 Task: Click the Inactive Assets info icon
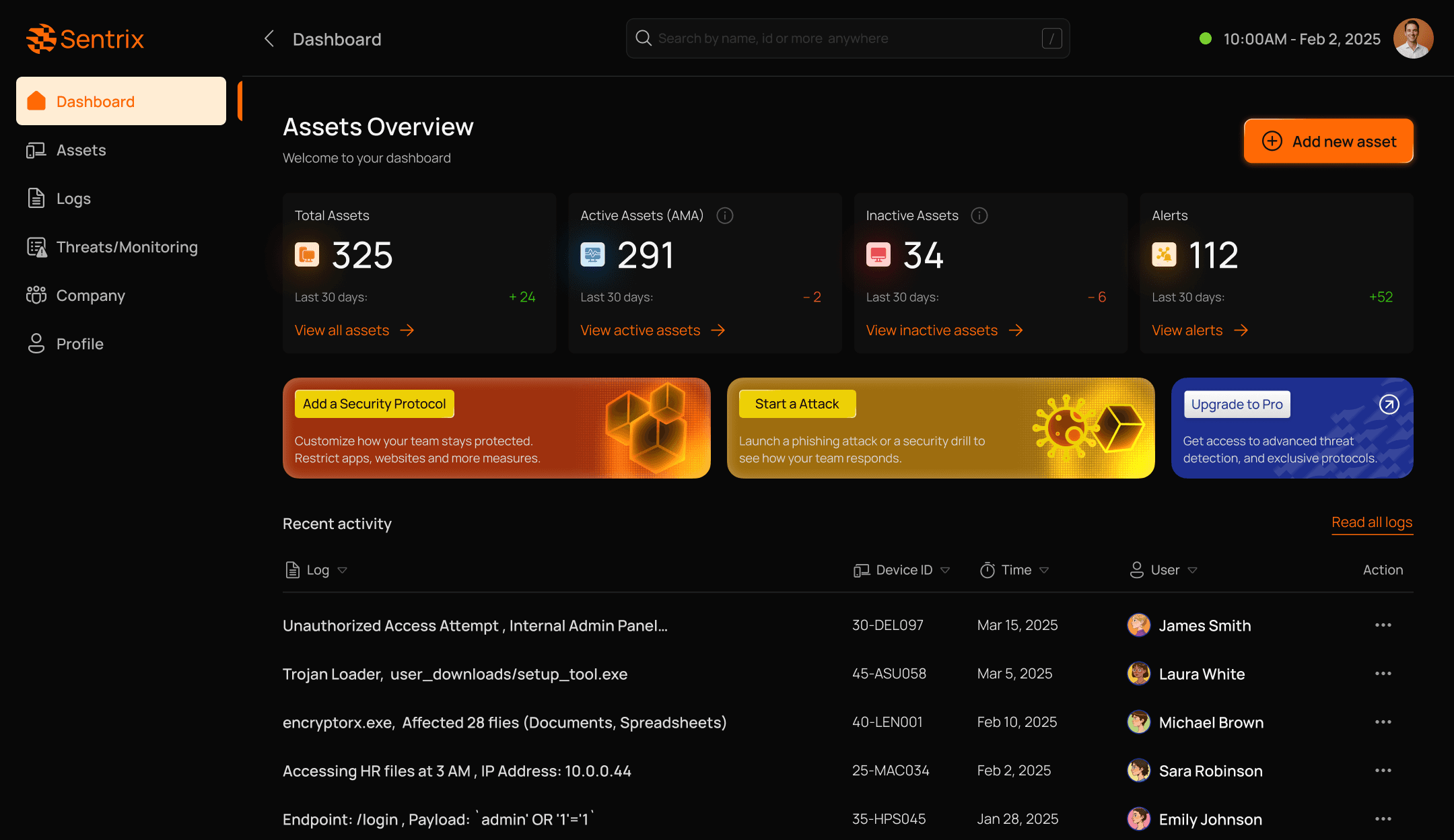[979, 215]
